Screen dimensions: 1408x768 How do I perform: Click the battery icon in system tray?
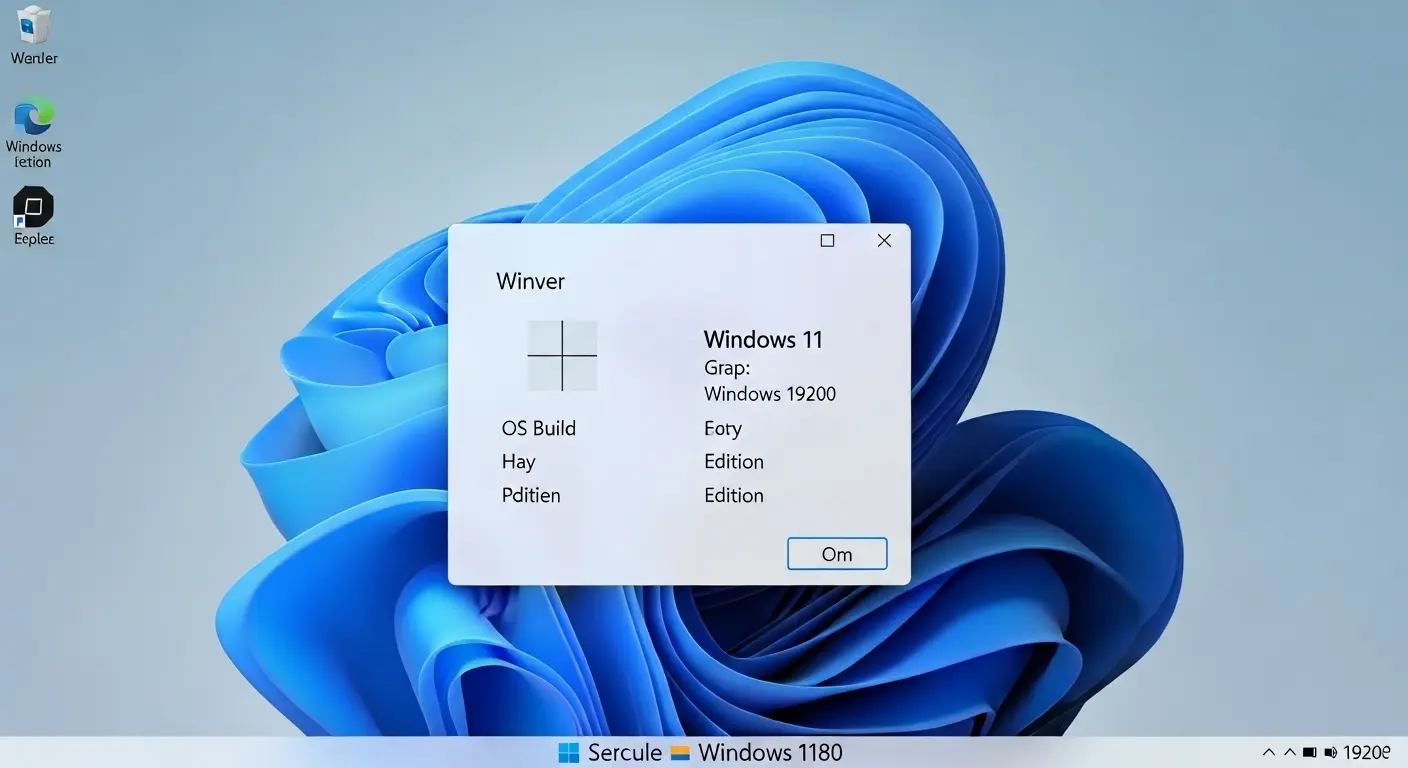coord(1310,753)
